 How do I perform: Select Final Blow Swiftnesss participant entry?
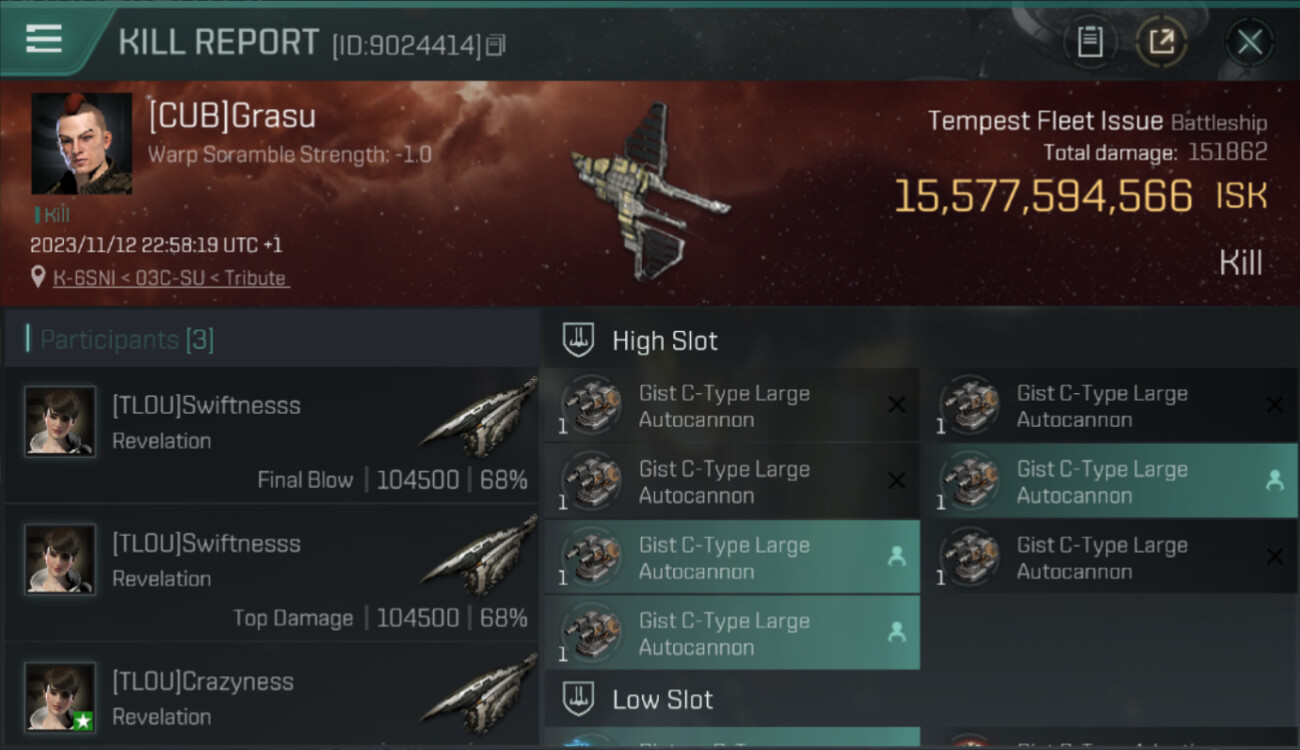pos(272,435)
